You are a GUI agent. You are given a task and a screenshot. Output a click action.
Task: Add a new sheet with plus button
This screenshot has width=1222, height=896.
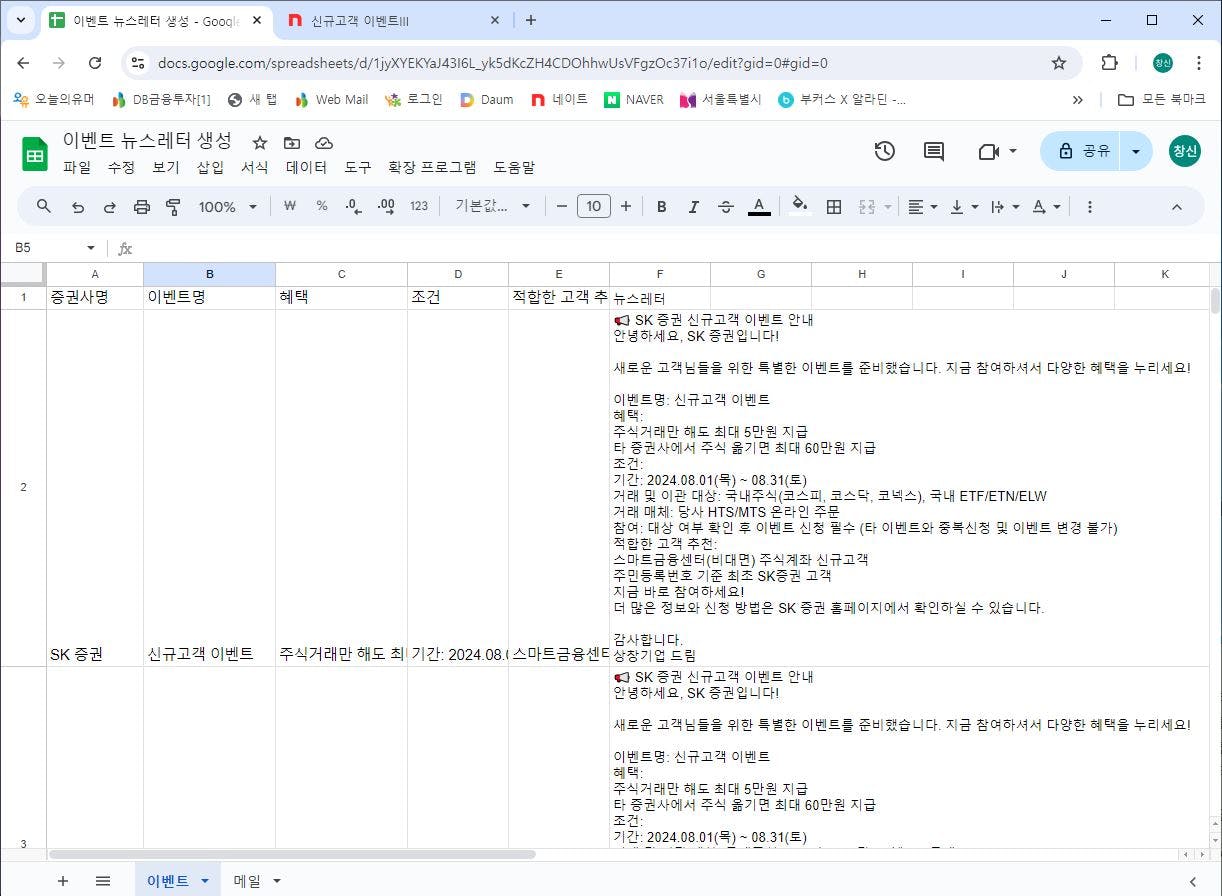pyautogui.click(x=63, y=881)
